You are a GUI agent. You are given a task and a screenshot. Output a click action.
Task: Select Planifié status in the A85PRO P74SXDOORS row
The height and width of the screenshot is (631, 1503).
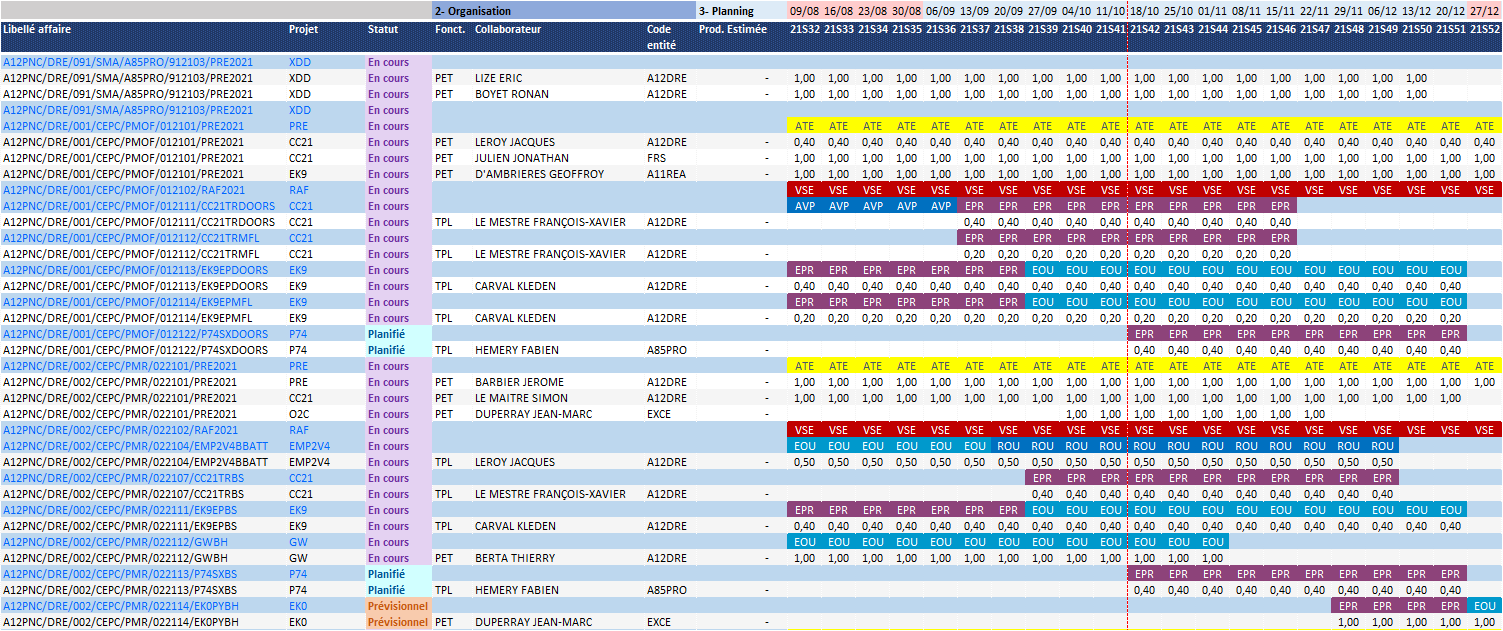(x=386, y=350)
